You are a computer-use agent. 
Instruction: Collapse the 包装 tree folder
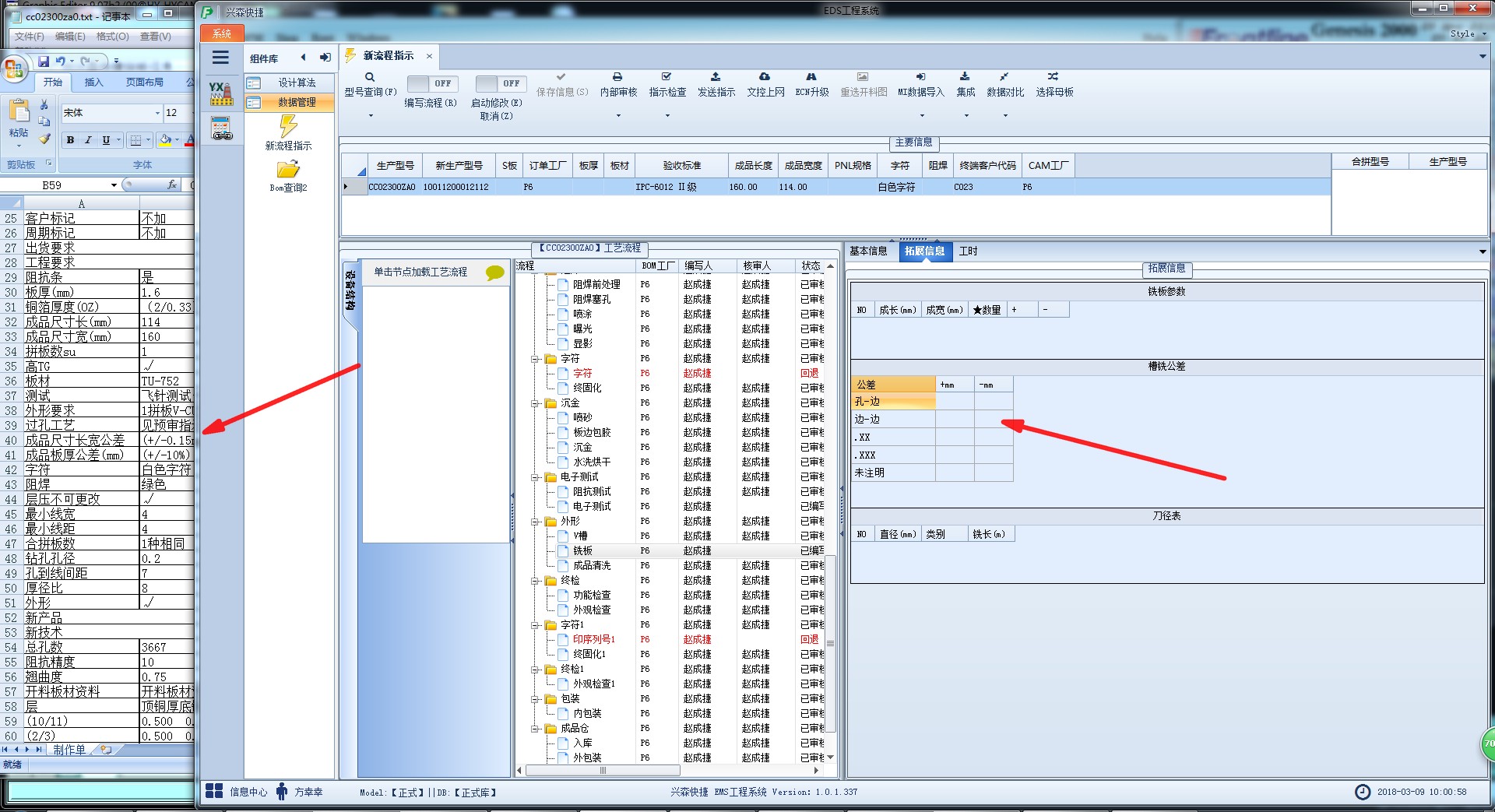click(x=535, y=699)
